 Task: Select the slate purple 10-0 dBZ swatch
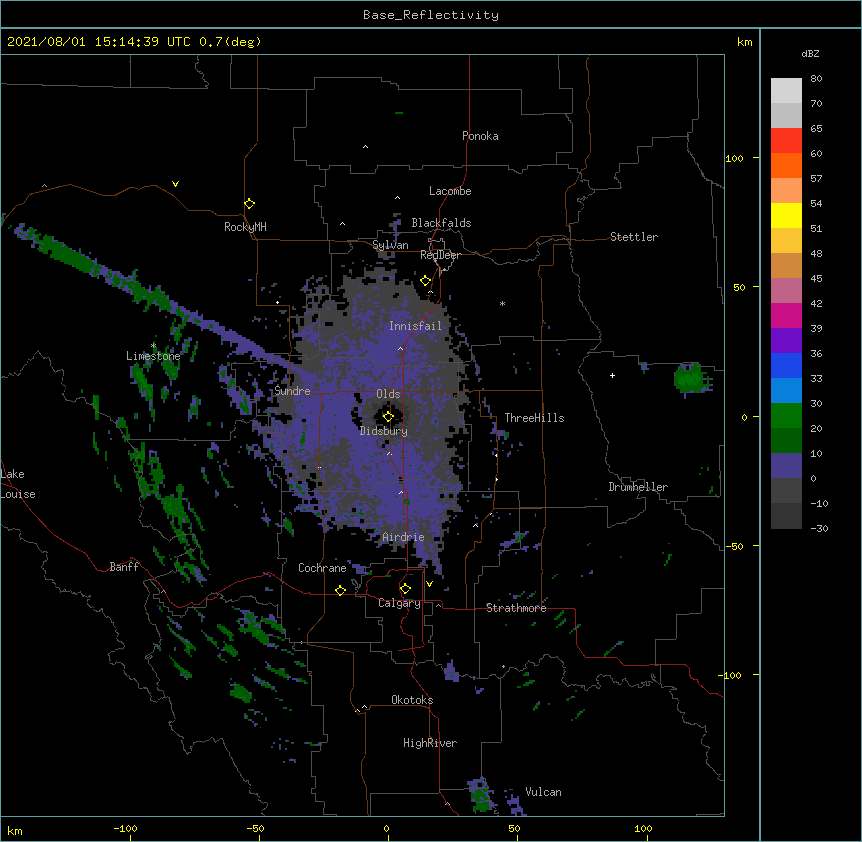tap(786, 466)
